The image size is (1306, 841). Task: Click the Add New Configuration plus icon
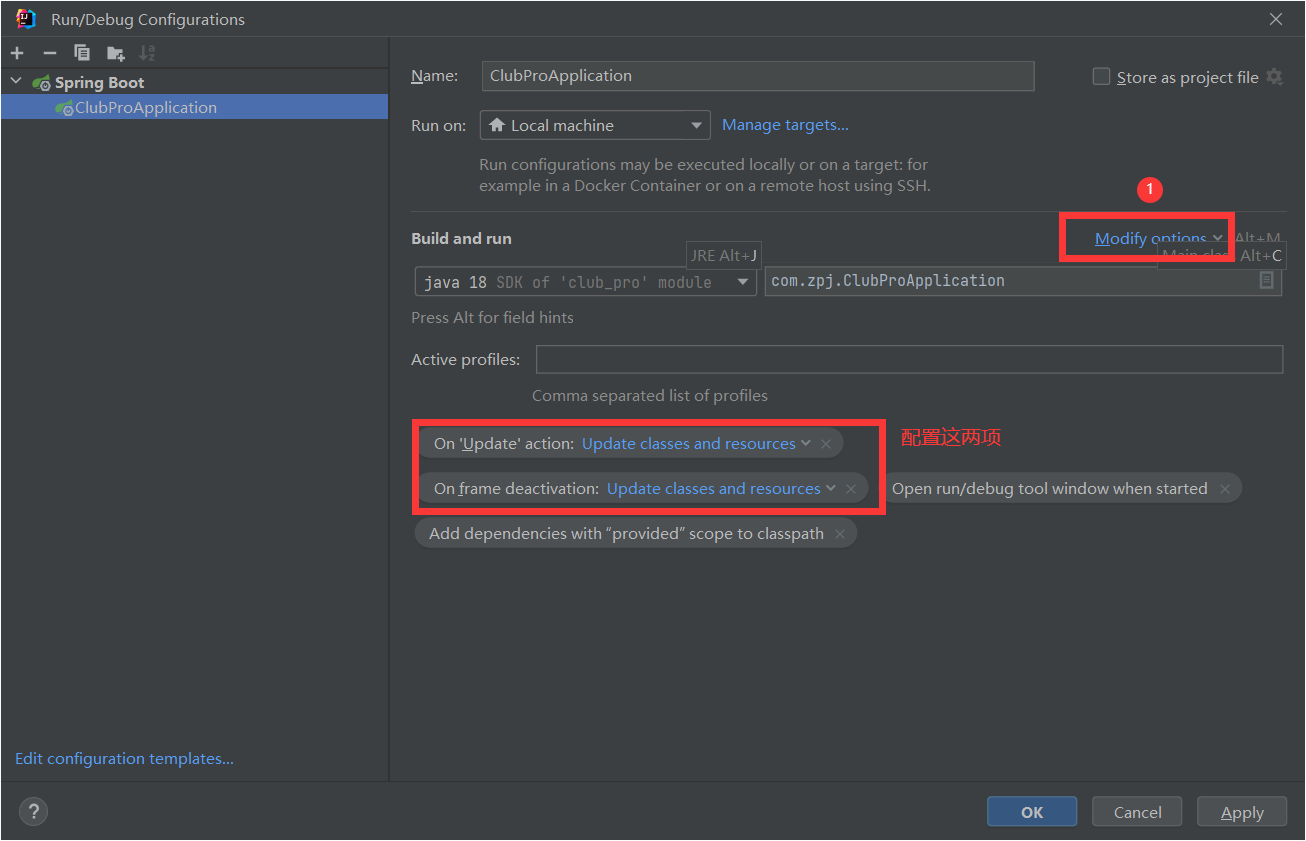pos(17,53)
